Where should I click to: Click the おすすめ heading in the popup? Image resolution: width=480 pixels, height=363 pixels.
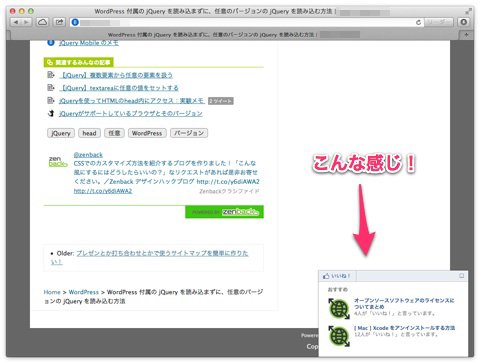[x=338, y=290]
